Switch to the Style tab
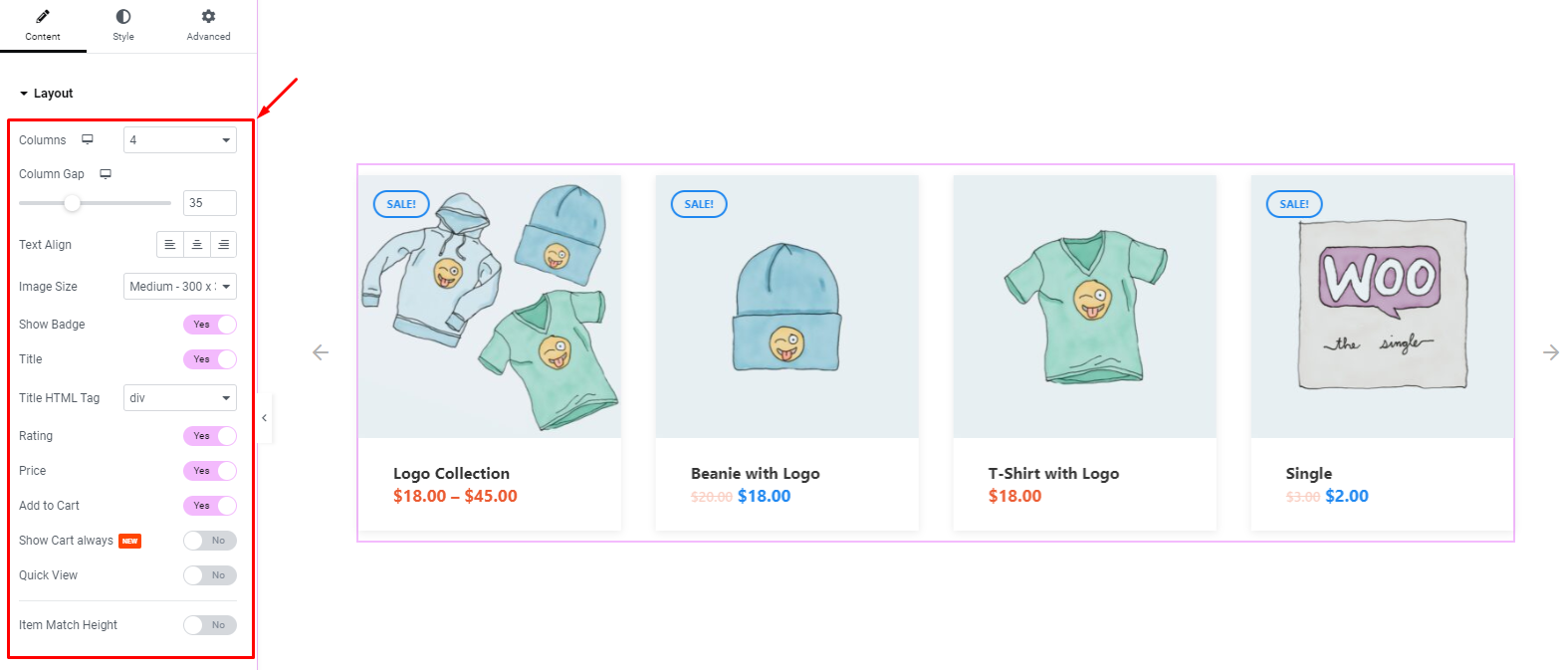1568x670 pixels. [123, 26]
